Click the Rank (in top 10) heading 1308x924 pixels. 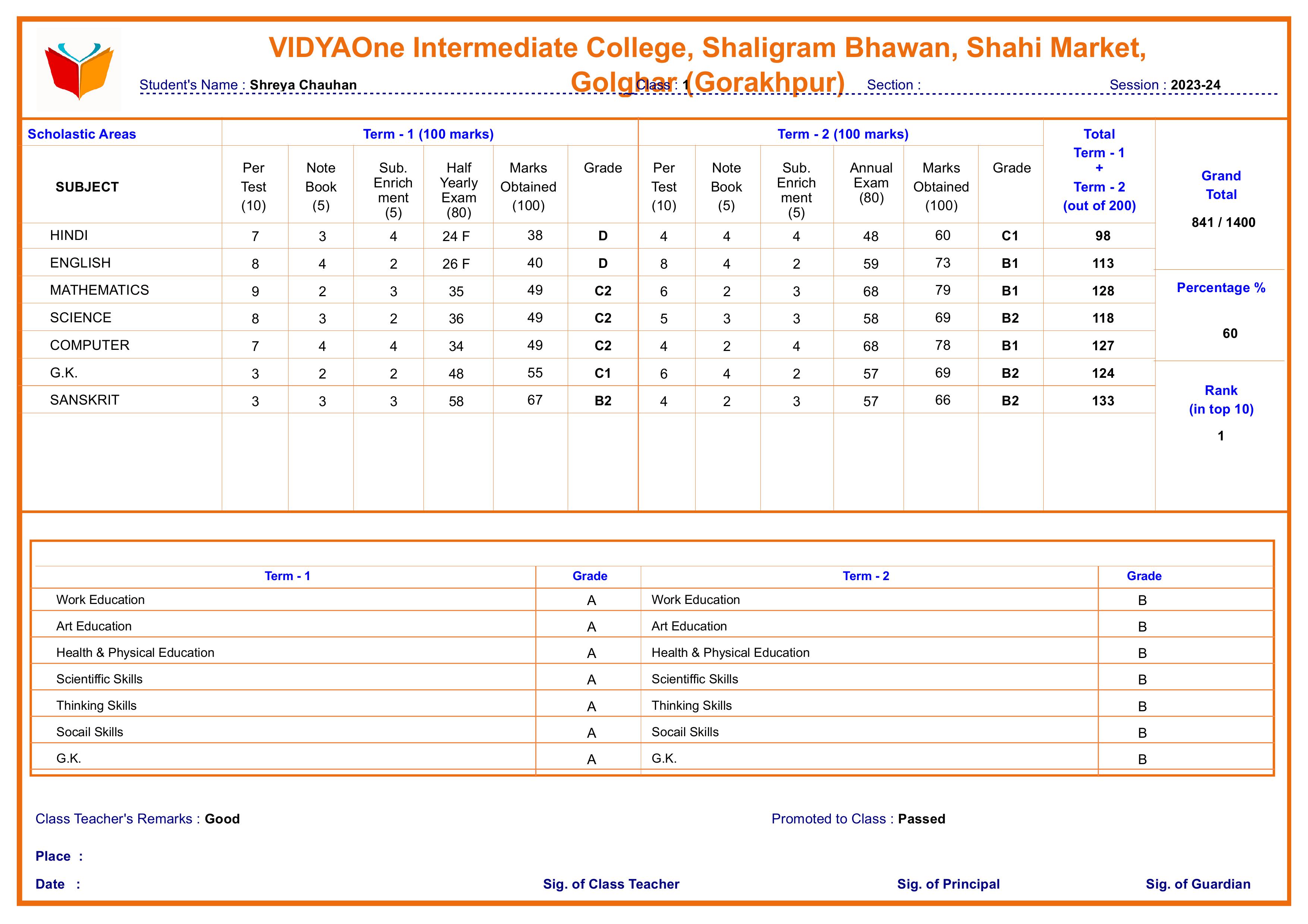tap(1221, 400)
